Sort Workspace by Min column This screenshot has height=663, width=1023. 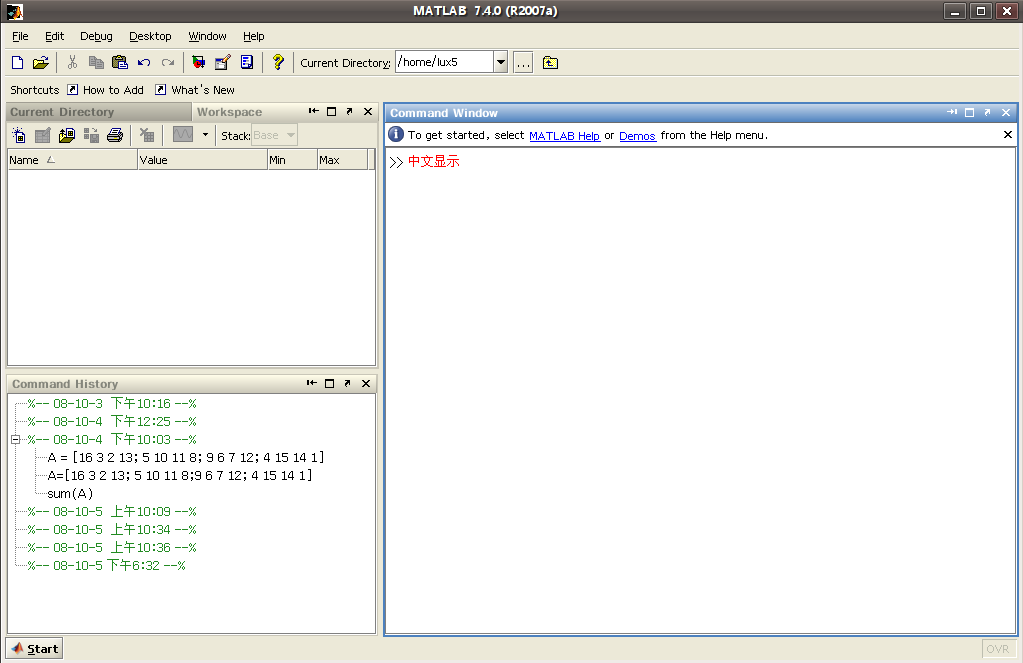point(292,160)
